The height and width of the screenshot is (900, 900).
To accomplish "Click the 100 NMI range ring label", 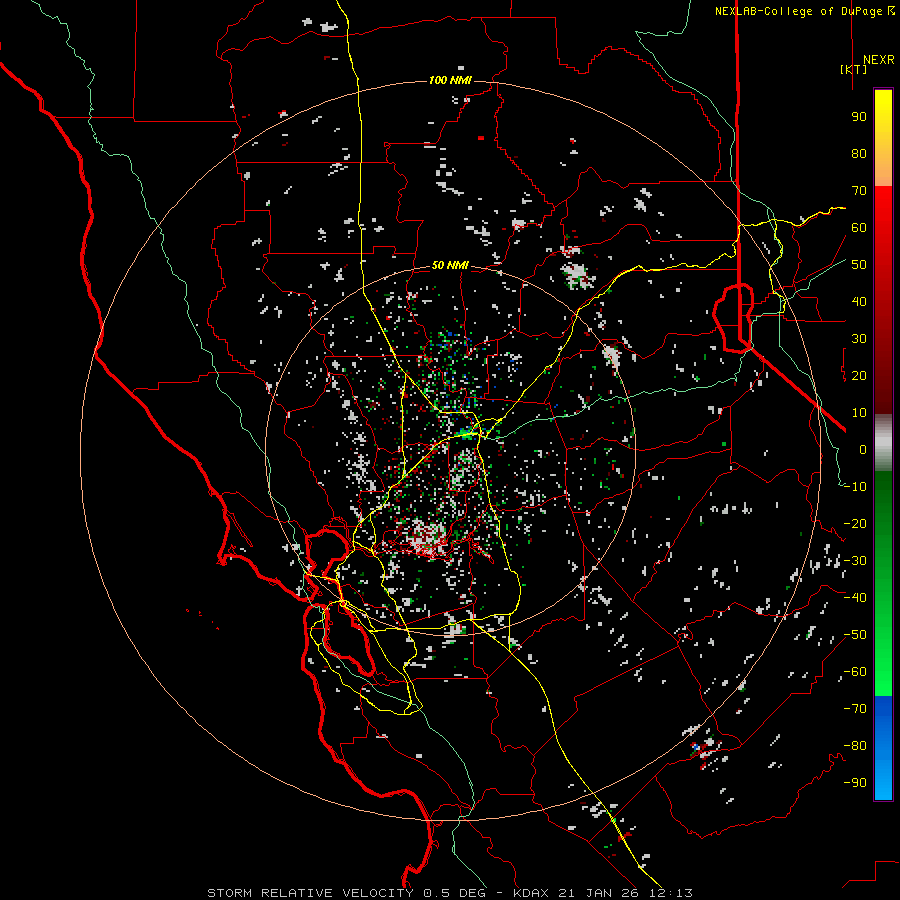I will click(x=450, y=80).
